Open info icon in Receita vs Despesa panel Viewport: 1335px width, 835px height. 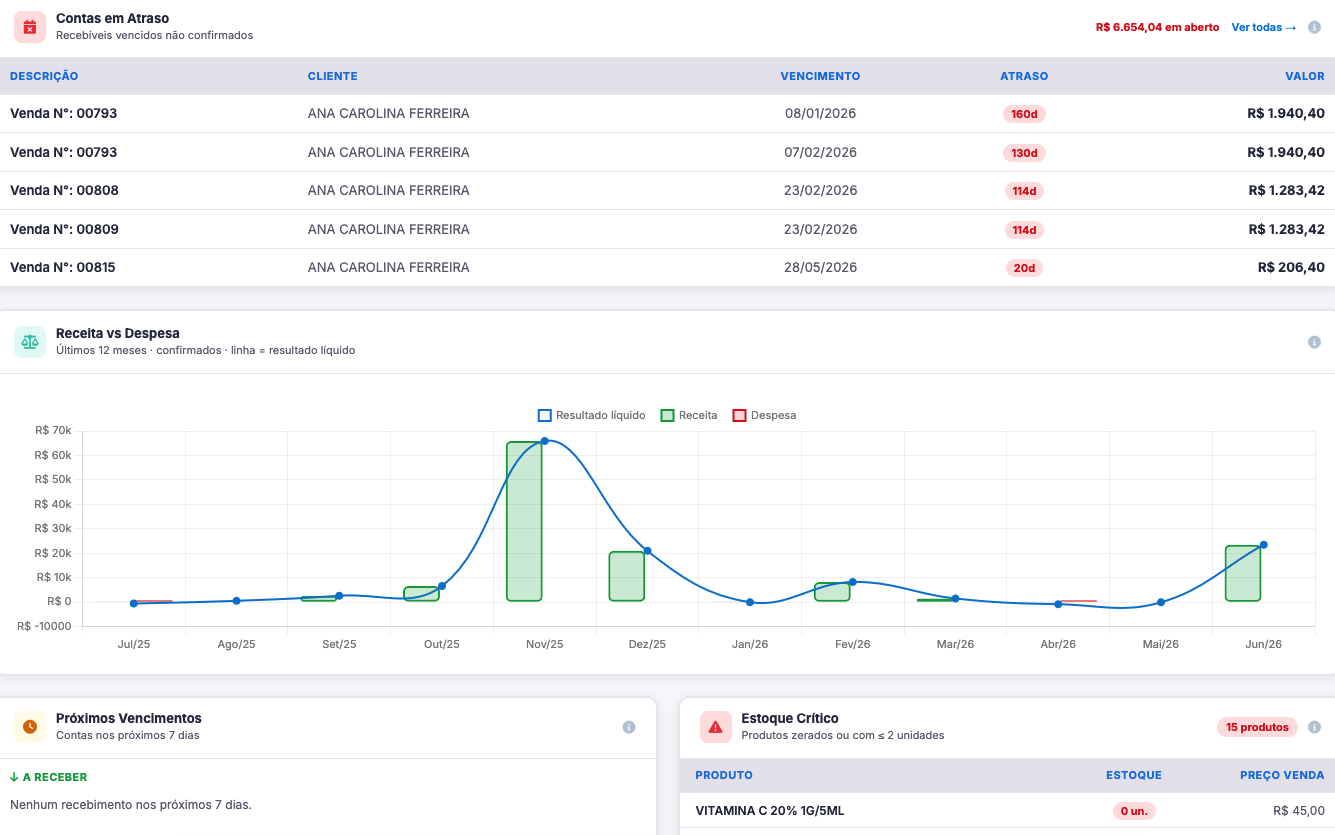[x=1314, y=342]
